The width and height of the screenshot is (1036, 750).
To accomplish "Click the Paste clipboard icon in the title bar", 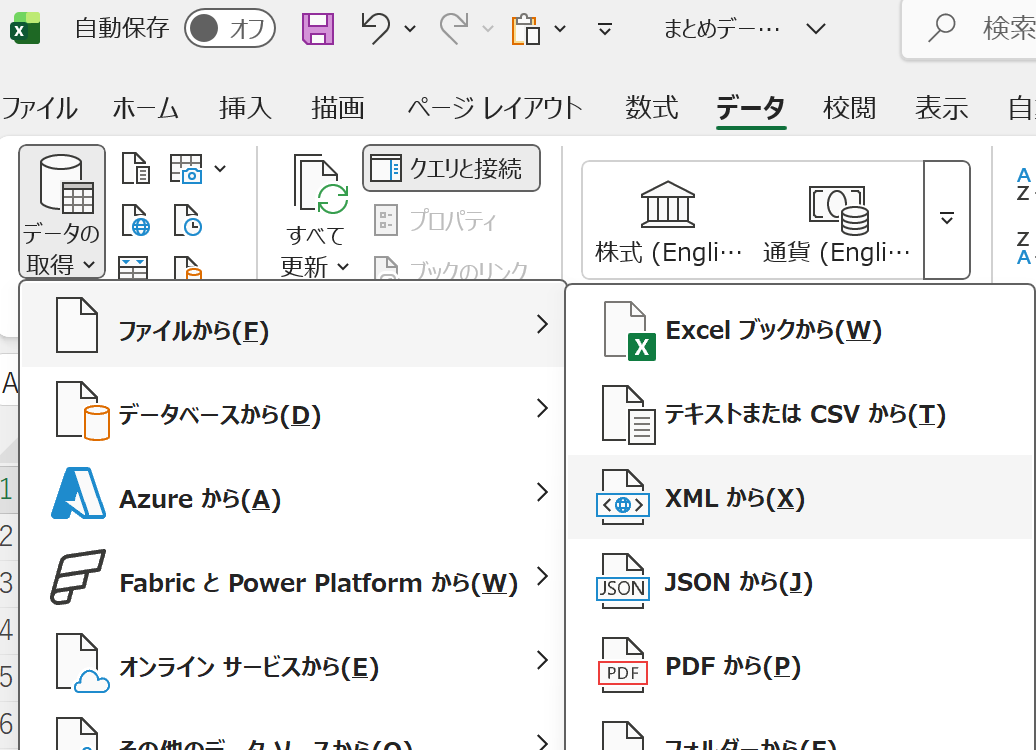I will coord(525,29).
